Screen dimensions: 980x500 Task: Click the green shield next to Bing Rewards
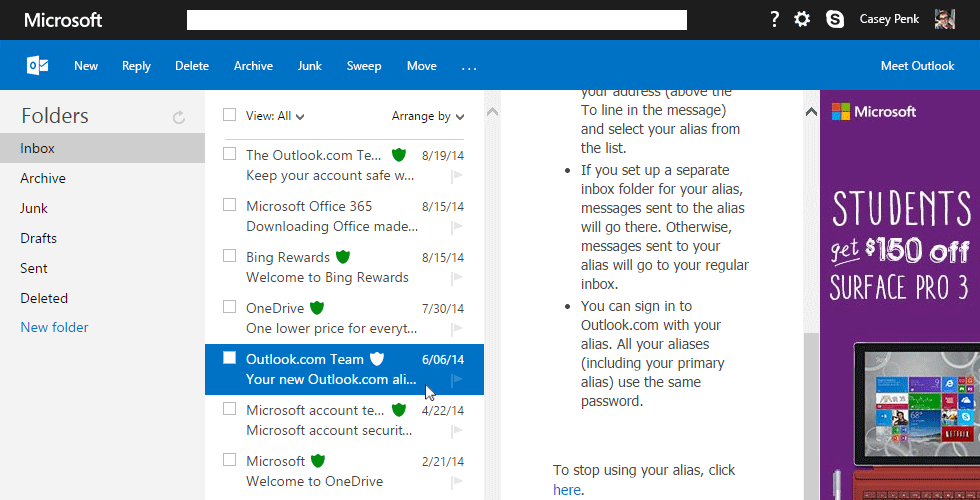(342, 257)
